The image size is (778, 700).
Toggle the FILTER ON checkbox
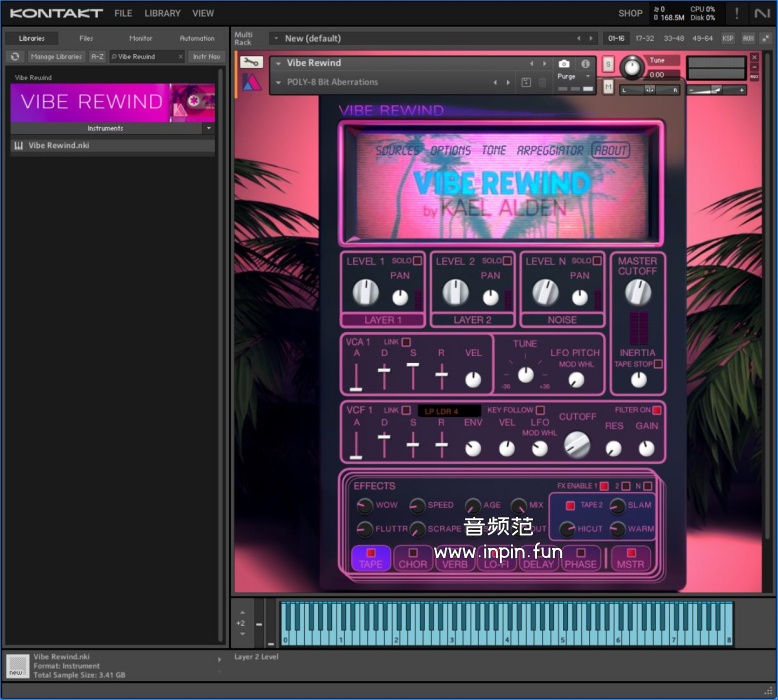point(657,410)
